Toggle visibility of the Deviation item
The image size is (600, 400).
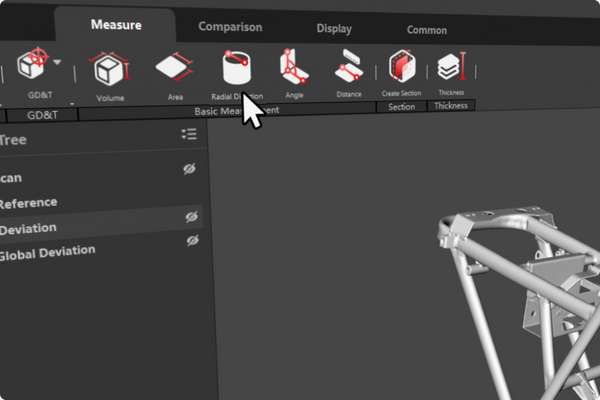pyautogui.click(x=192, y=216)
